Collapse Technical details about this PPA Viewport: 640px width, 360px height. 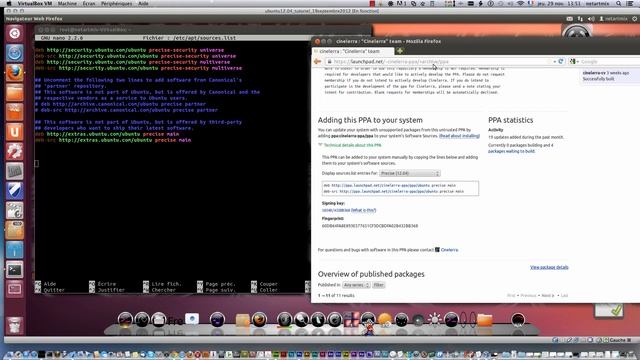349,145
